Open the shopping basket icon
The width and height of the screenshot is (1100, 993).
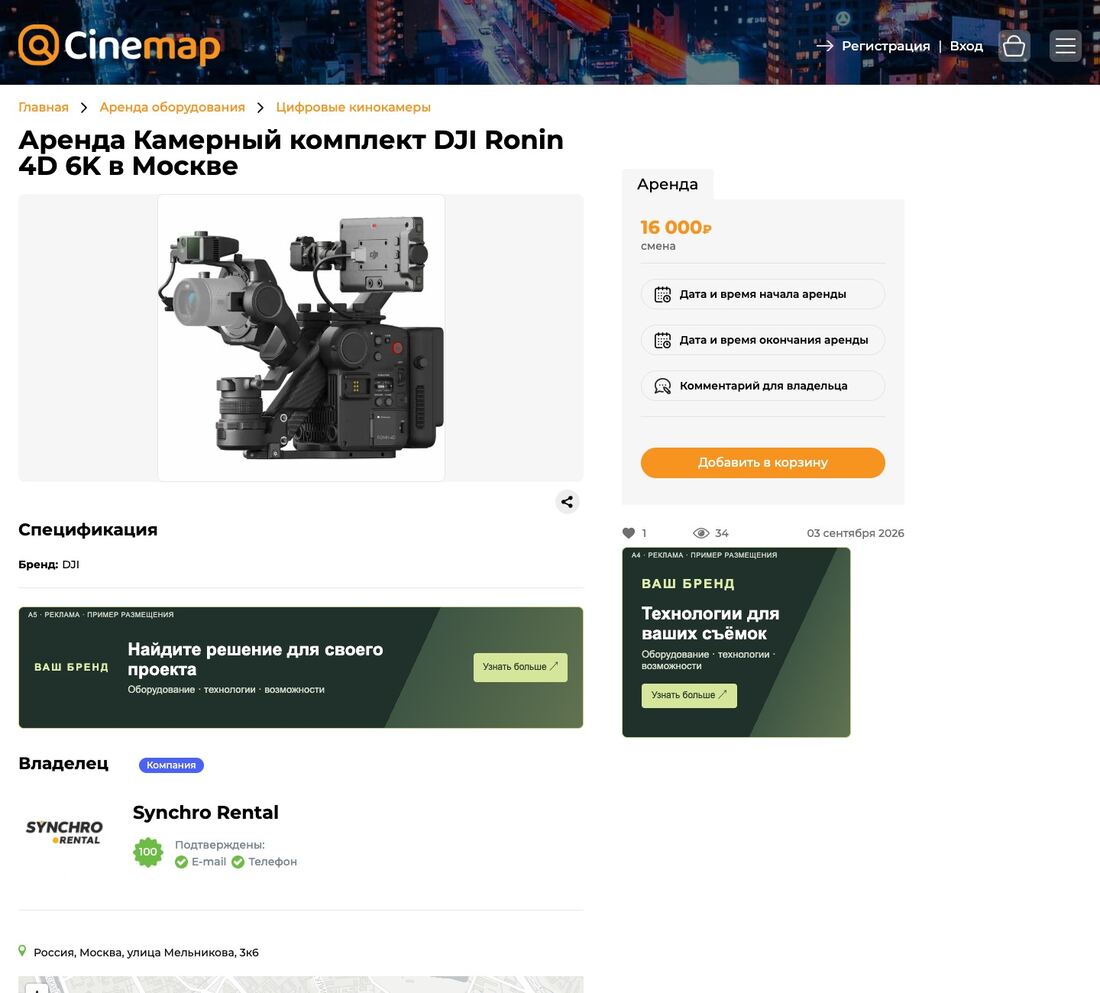[x=1014, y=46]
